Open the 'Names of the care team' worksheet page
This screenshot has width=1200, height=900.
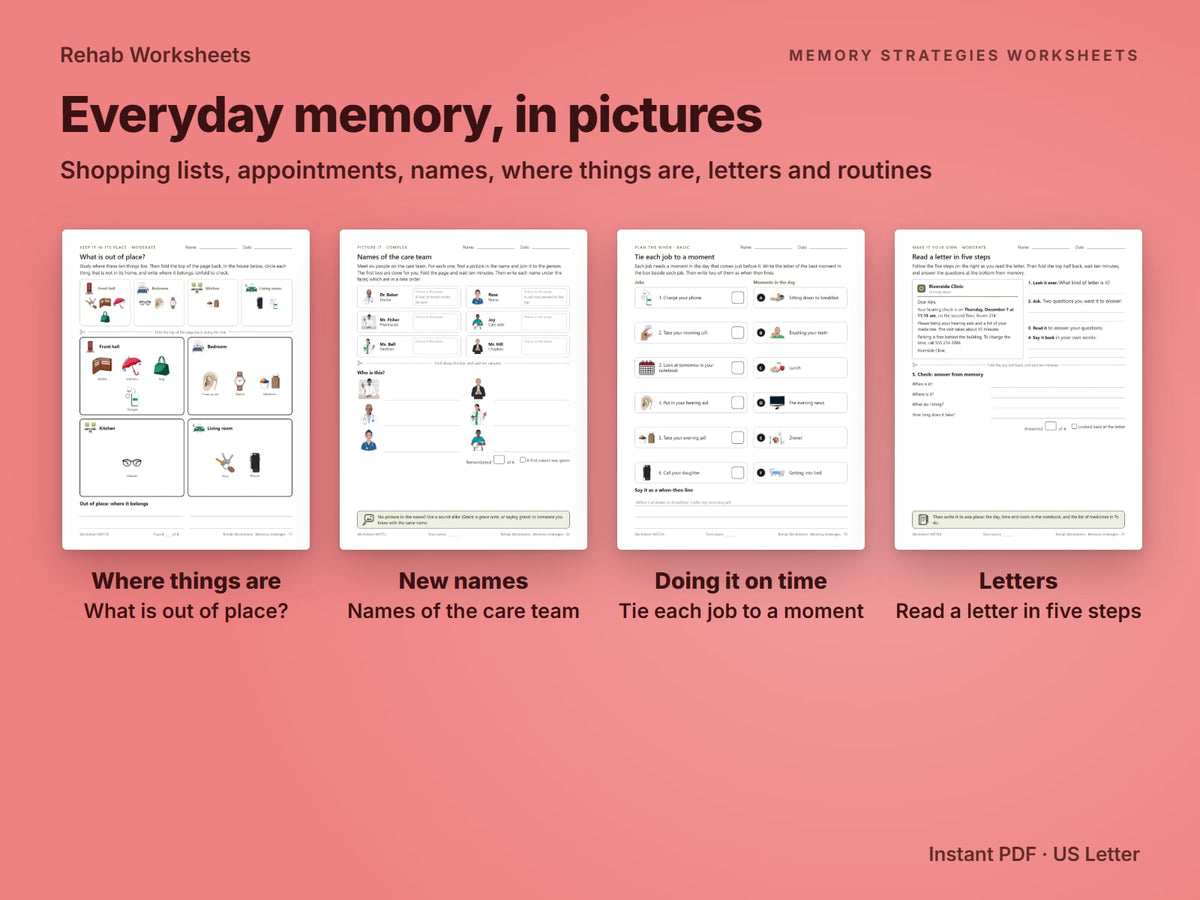click(463, 390)
